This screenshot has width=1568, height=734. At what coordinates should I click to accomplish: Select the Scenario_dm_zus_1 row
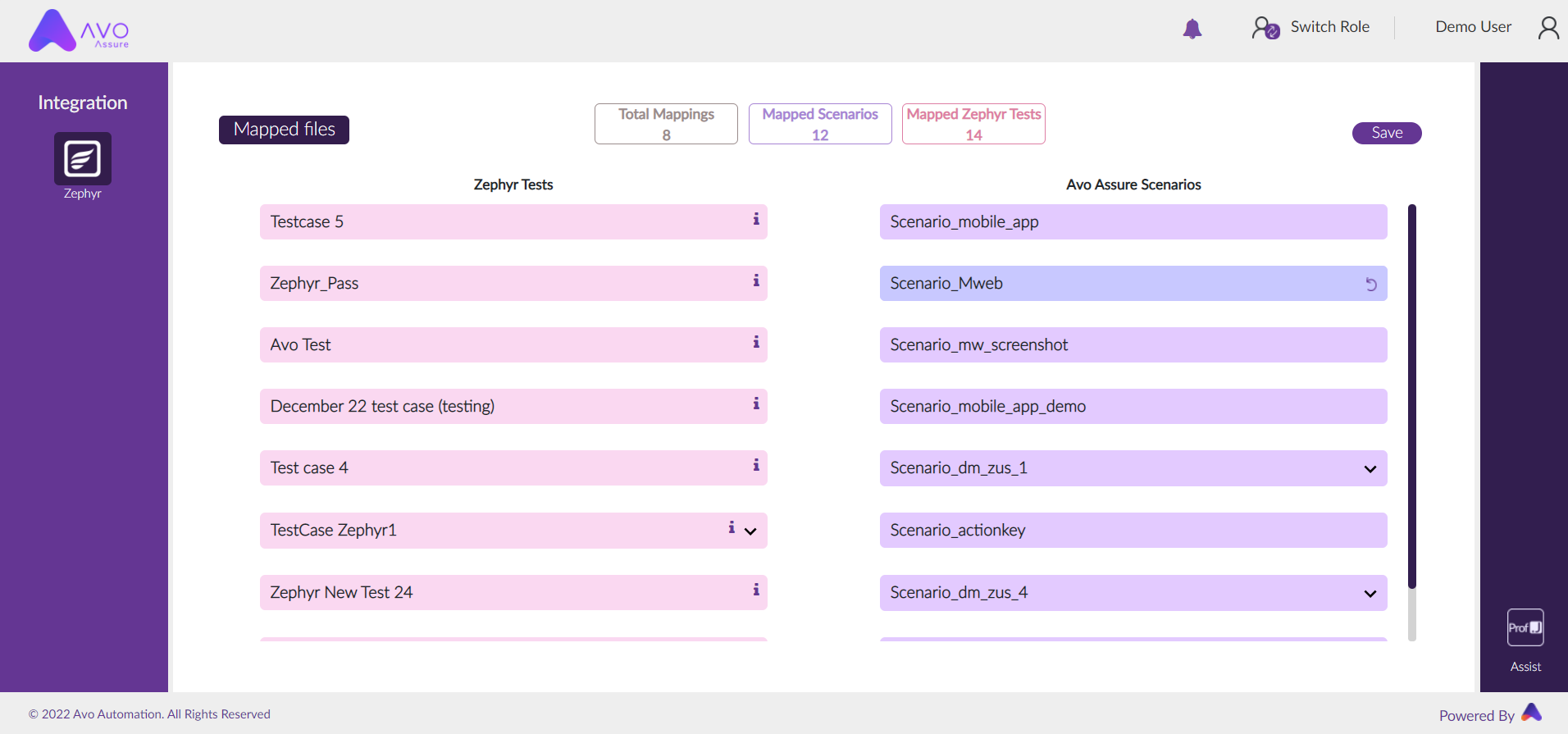(x=1133, y=467)
